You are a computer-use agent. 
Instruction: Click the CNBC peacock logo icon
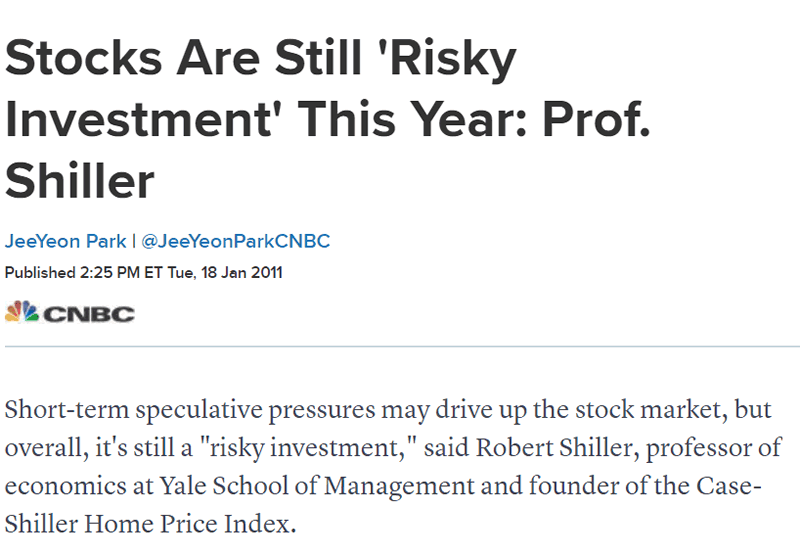point(20,312)
